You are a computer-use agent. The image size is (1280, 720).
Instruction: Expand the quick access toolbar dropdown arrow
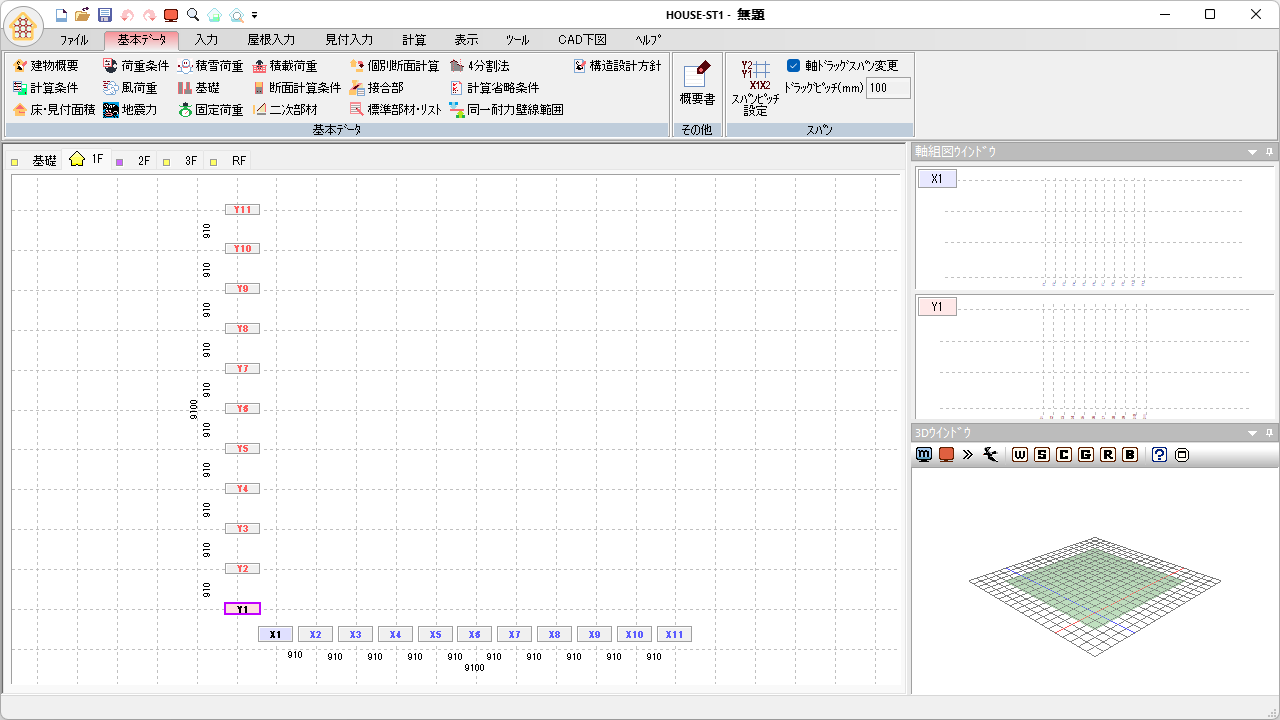[x=255, y=16]
